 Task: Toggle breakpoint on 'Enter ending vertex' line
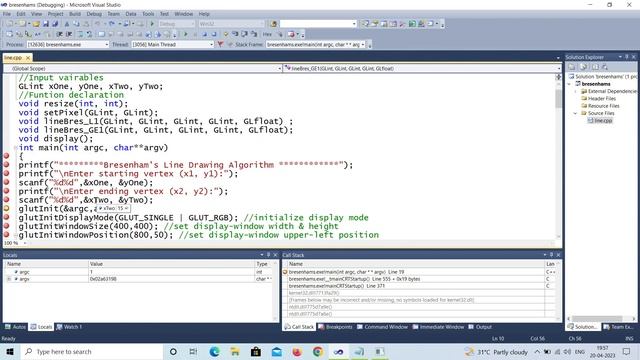pyautogui.click(x=7, y=191)
